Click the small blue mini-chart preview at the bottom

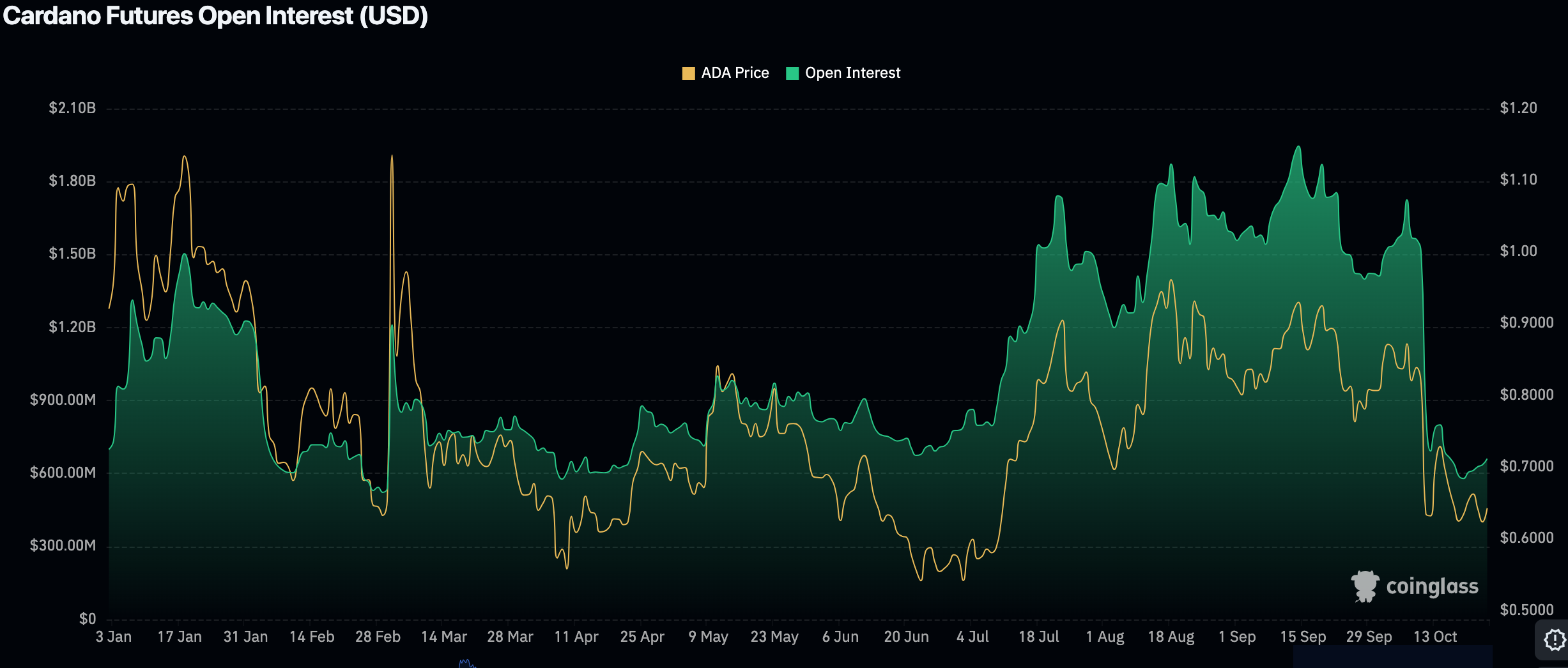point(466,664)
